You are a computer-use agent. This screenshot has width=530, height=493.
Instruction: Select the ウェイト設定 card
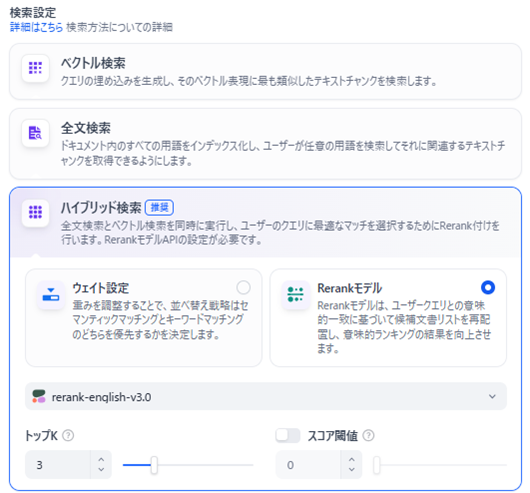(x=144, y=318)
